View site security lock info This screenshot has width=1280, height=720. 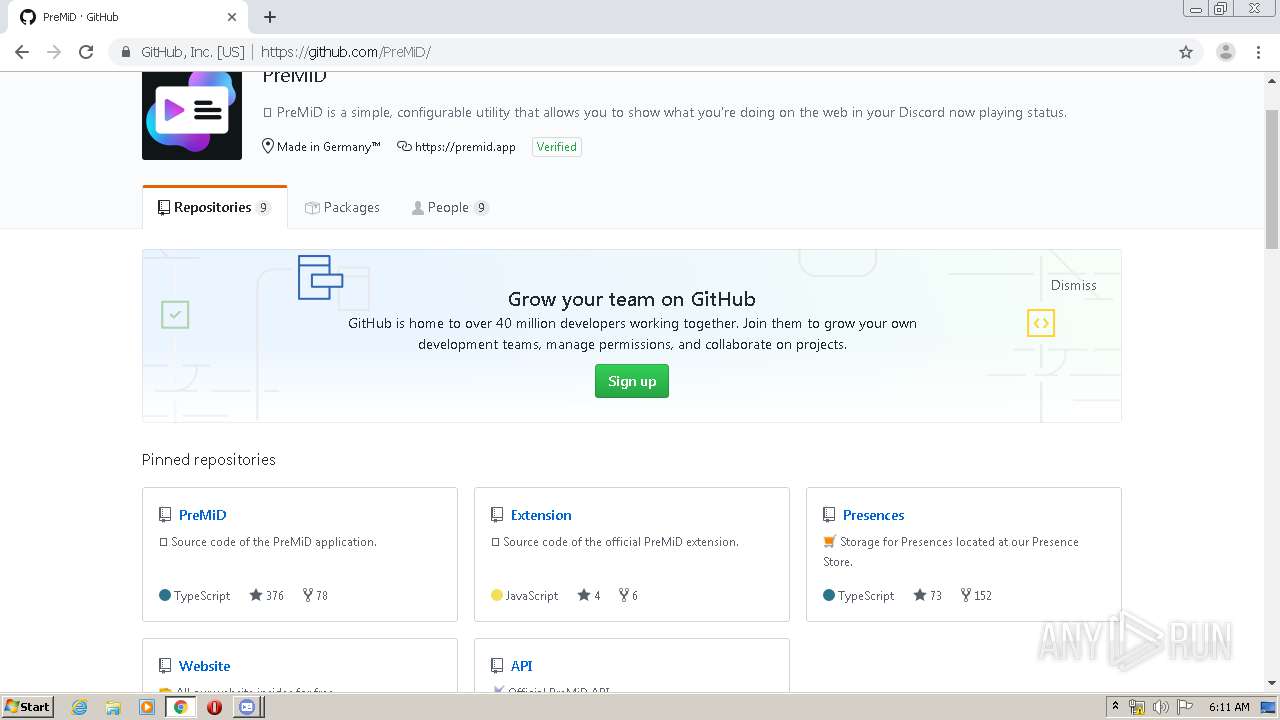pos(126,52)
